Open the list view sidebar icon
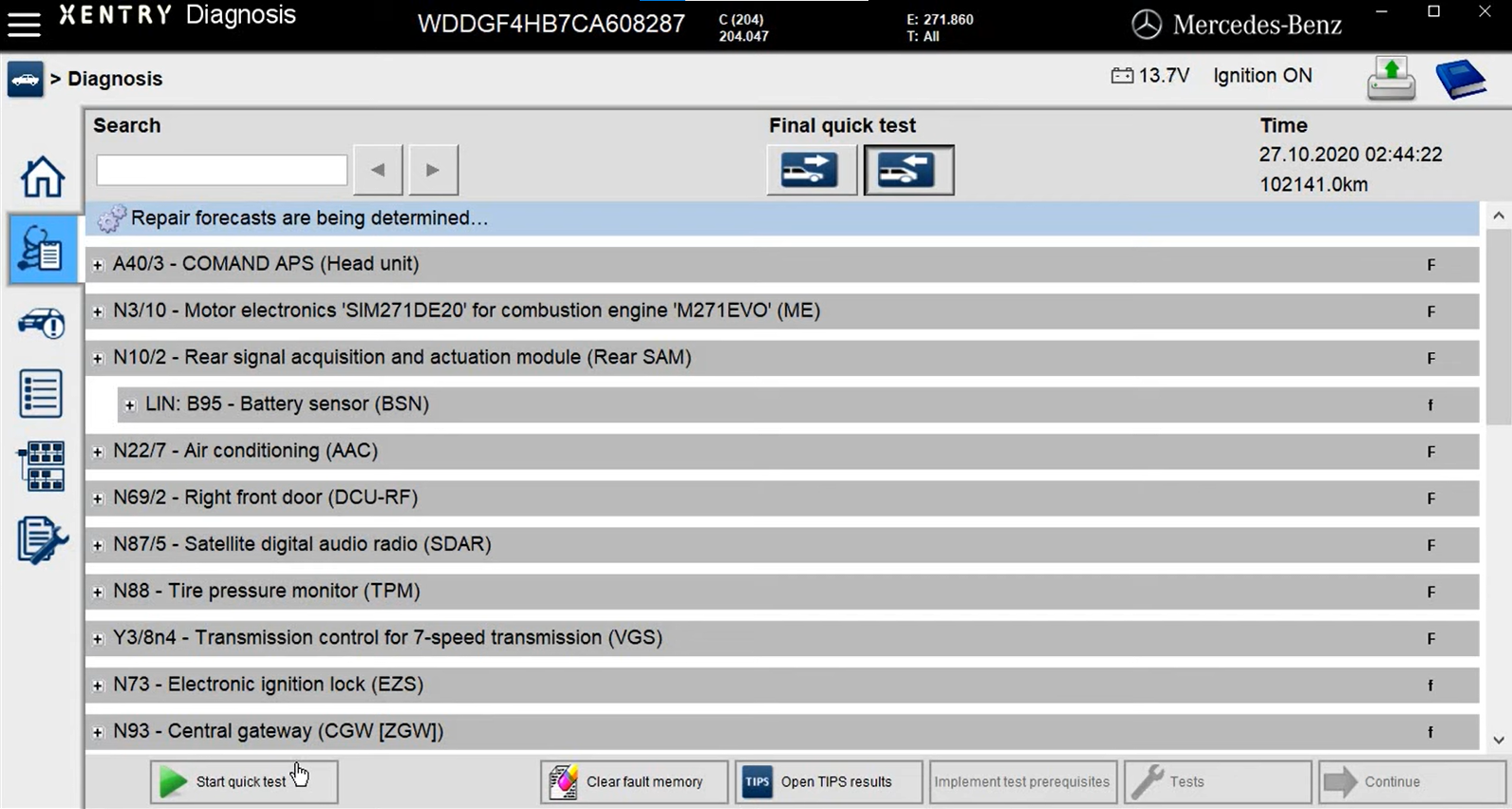Viewport: 1512px width, 809px height. click(x=41, y=394)
